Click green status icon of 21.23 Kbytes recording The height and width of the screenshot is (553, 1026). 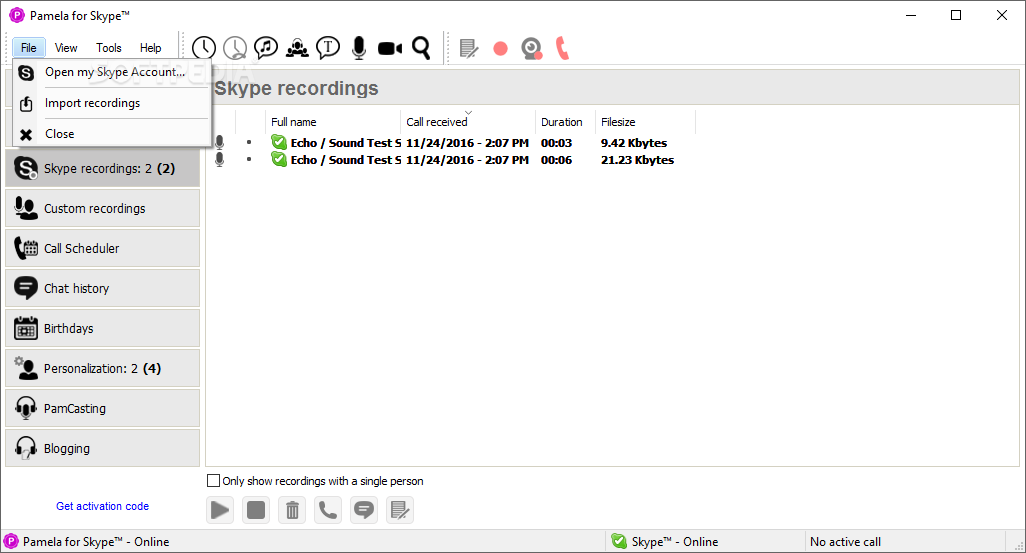(279, 159)
